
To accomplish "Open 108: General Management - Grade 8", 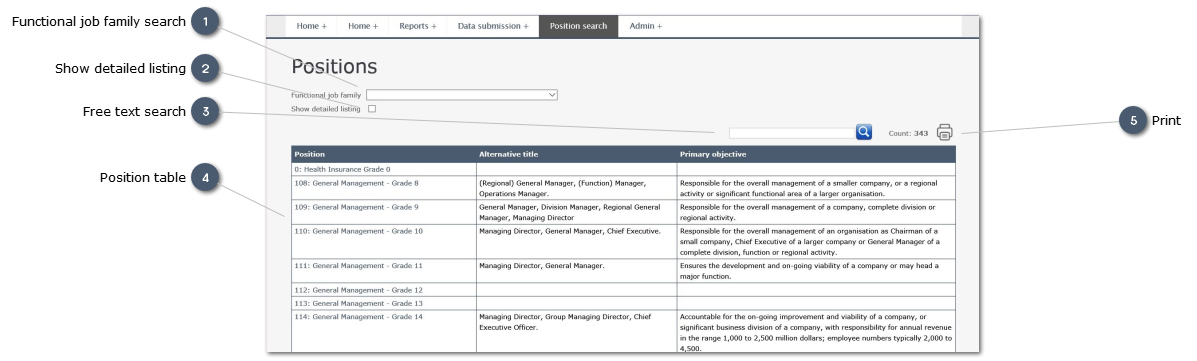I will click(357, 183).
